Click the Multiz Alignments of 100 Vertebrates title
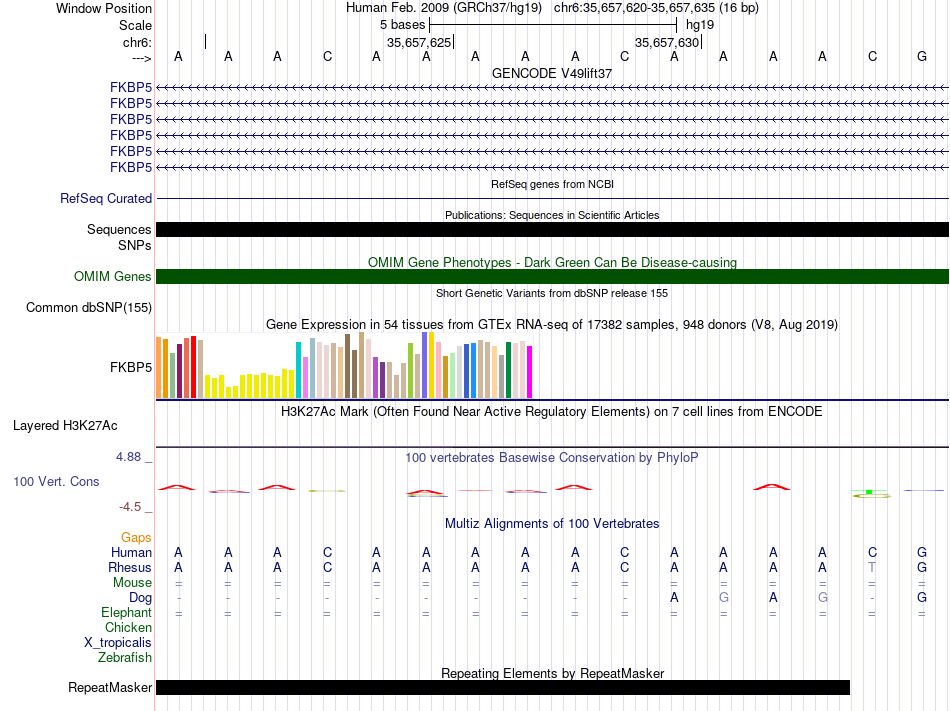 552,523
